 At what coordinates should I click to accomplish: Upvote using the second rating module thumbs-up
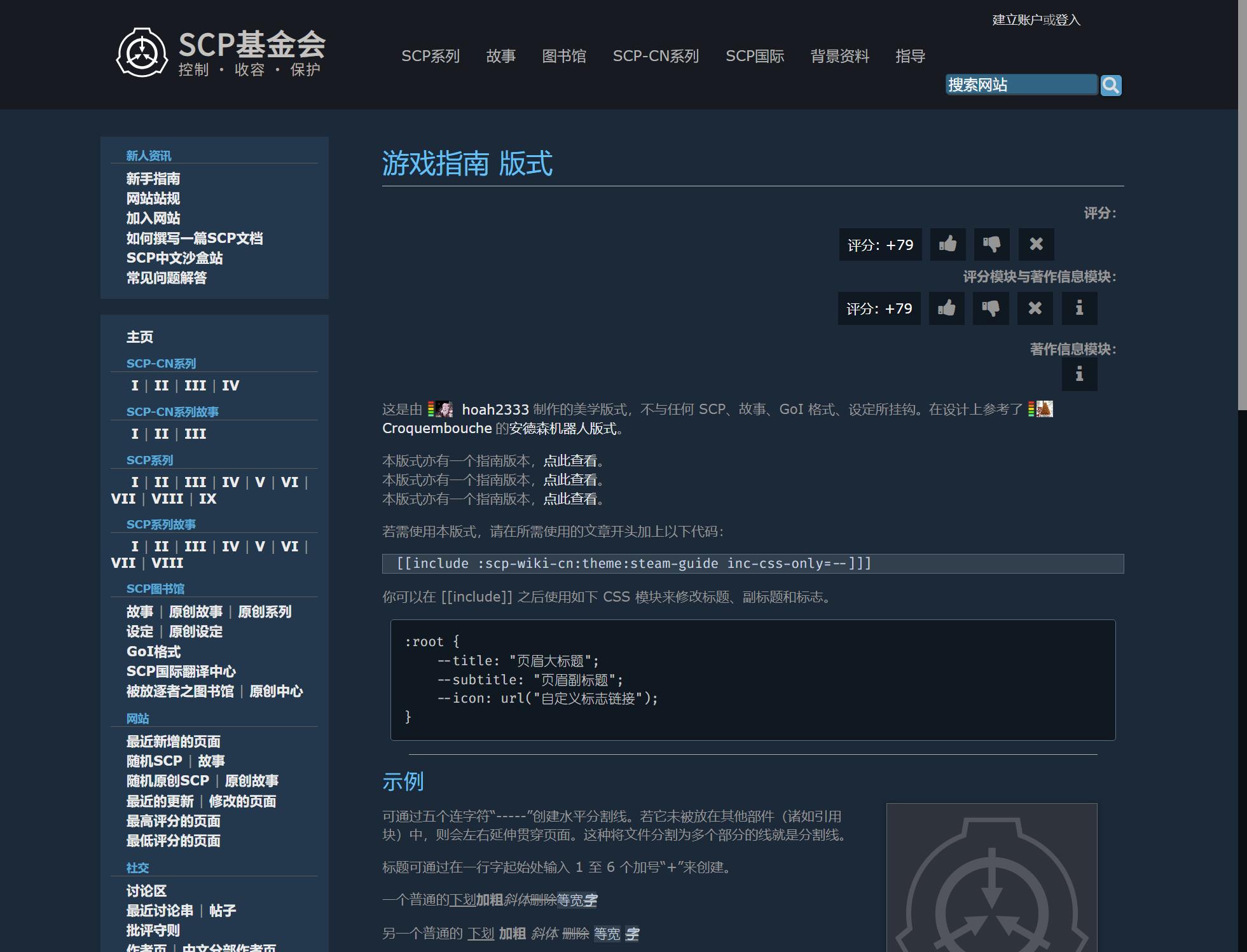[x=946, y=308]
